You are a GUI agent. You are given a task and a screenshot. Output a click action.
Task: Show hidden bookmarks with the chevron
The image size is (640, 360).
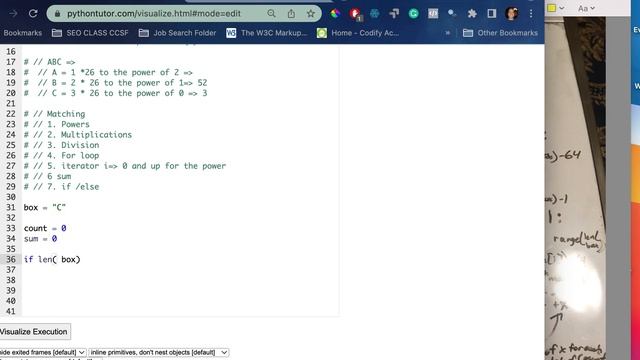click(448, 33)
